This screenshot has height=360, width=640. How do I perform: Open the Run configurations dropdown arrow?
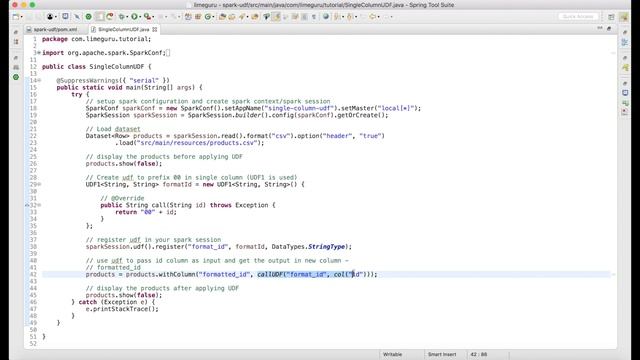(140, 17)
